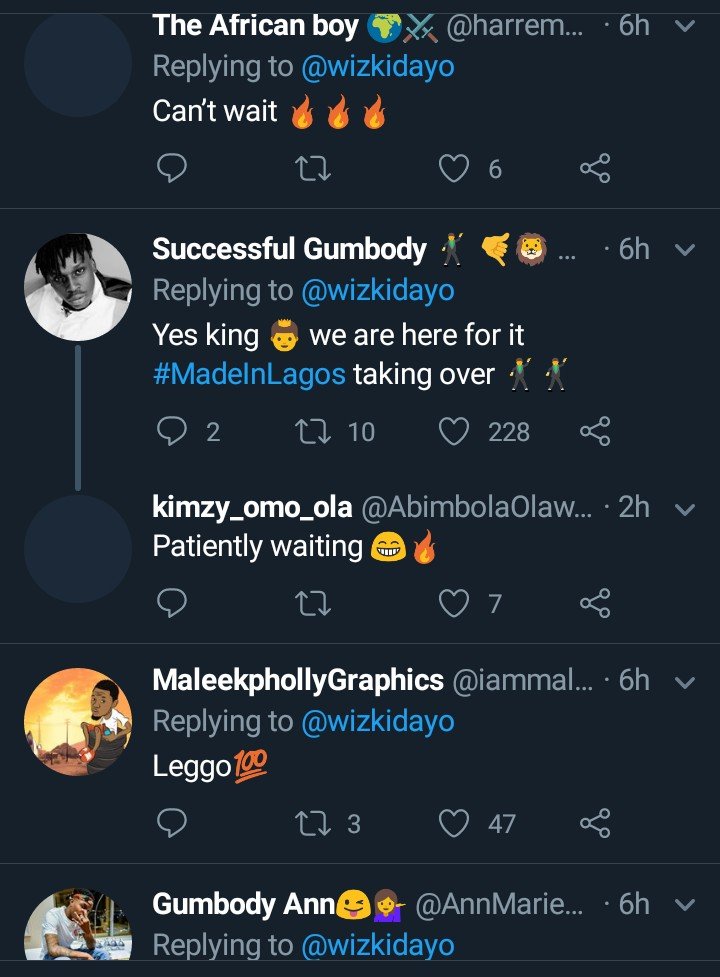Expand options for Successful Gumbody's tweet
The width and height of the screenshot is (720, 977).
tap(685, 249)
